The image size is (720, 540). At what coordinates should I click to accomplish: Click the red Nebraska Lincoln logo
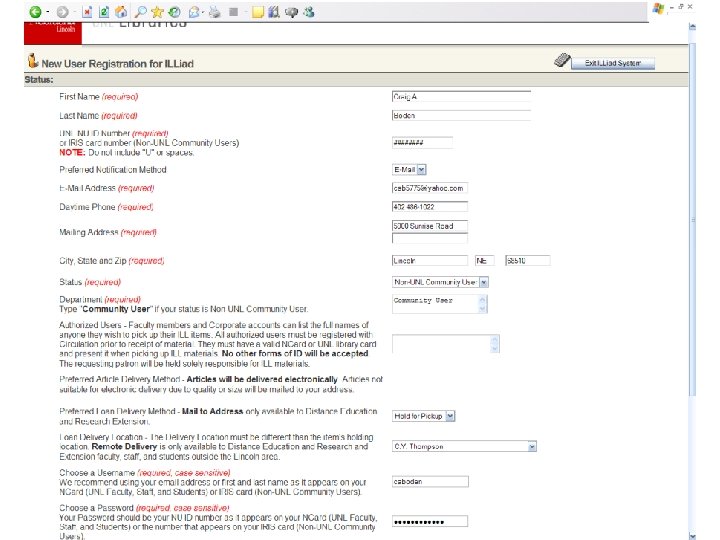point(53,33)
